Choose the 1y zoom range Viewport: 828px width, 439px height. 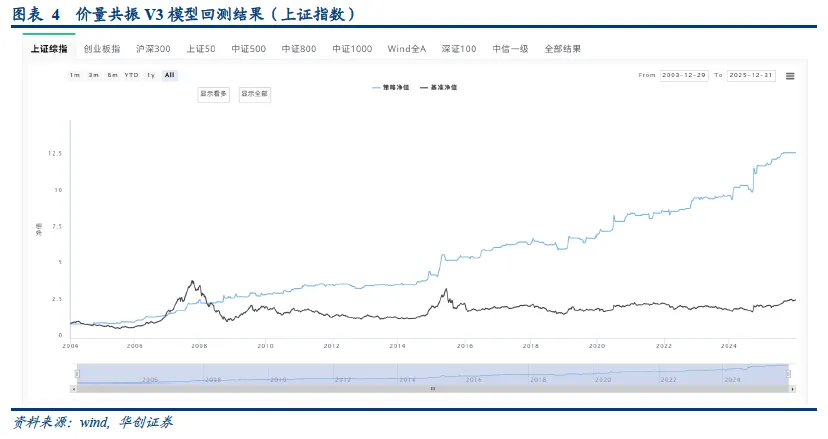coord(151,75)
